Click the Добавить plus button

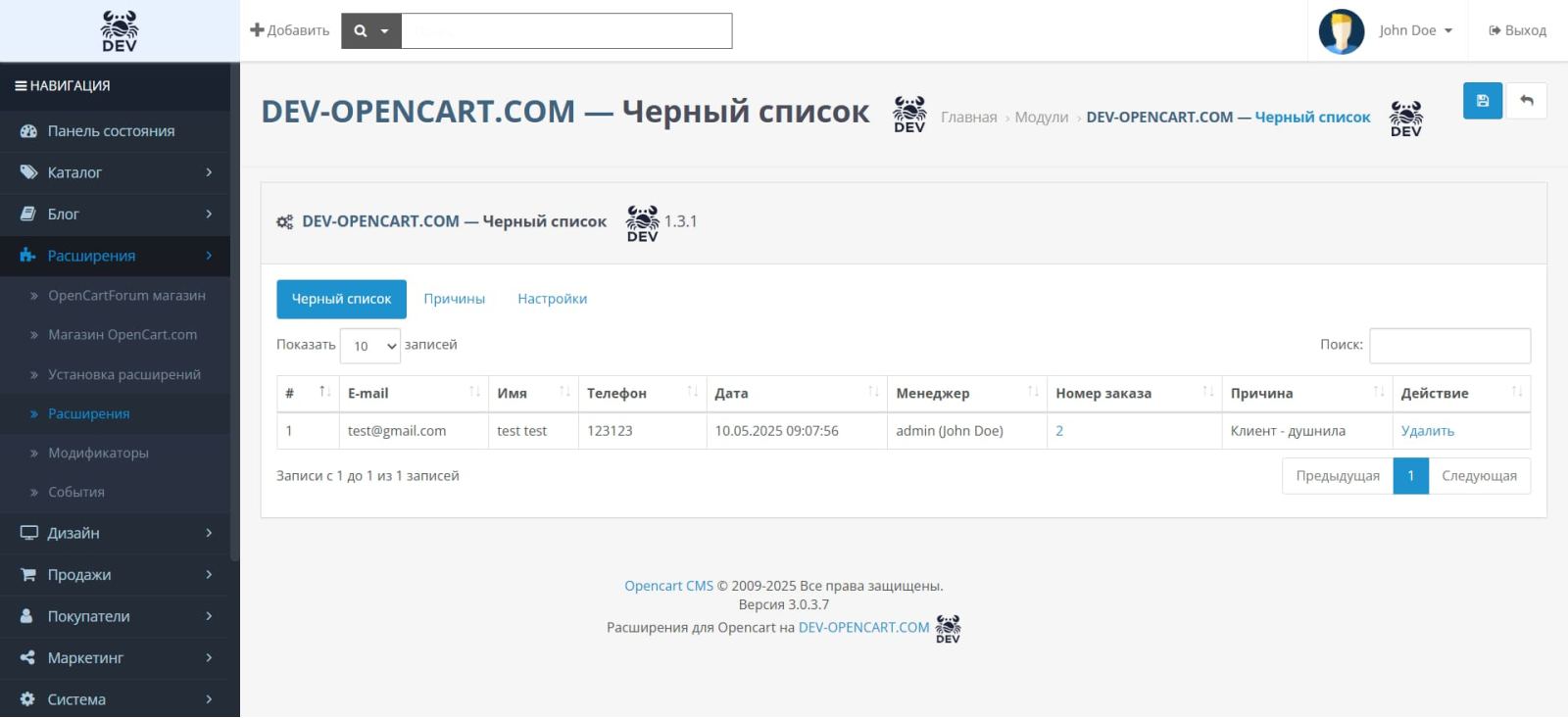point(290,30)
